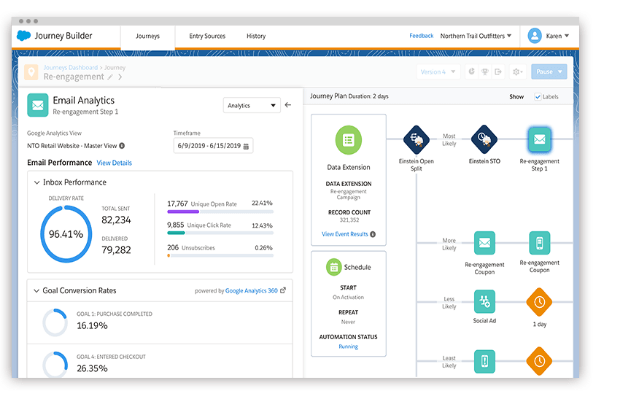Click the Journey breadcrumb text

click(x=115, y=68)
